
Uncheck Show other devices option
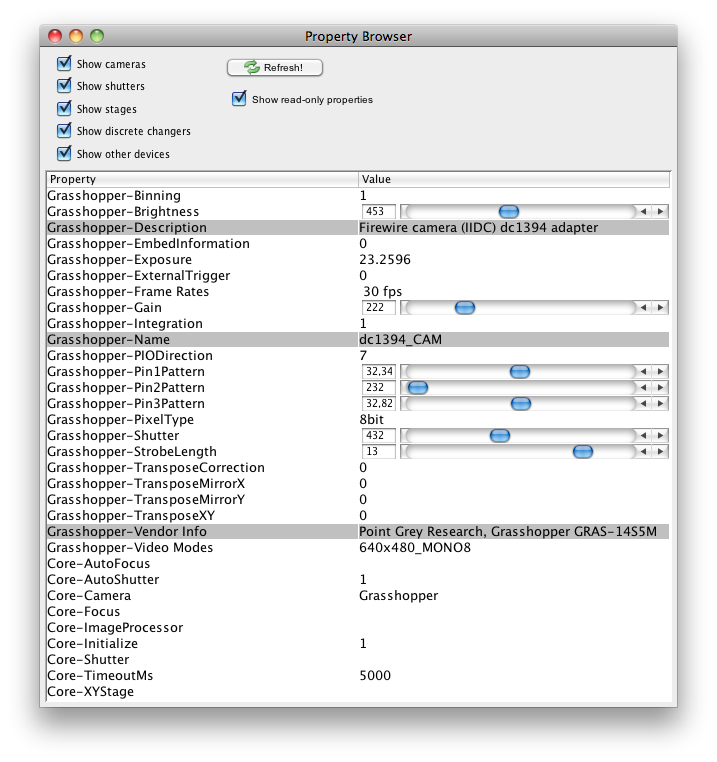click(x=65, y=154)
